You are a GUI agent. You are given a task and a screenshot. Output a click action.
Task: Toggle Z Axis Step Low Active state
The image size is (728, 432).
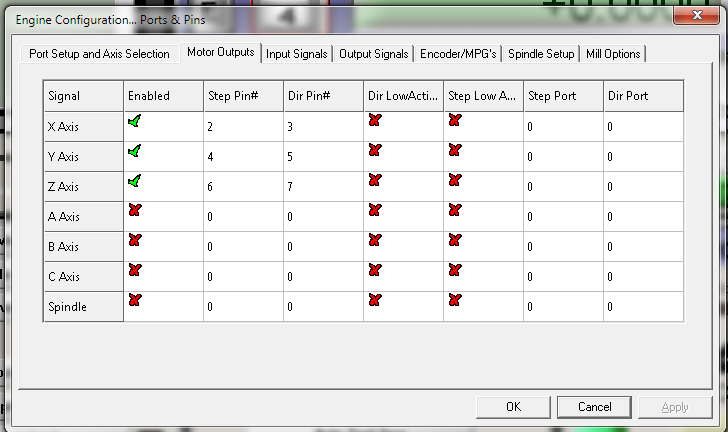coord(455,181)
